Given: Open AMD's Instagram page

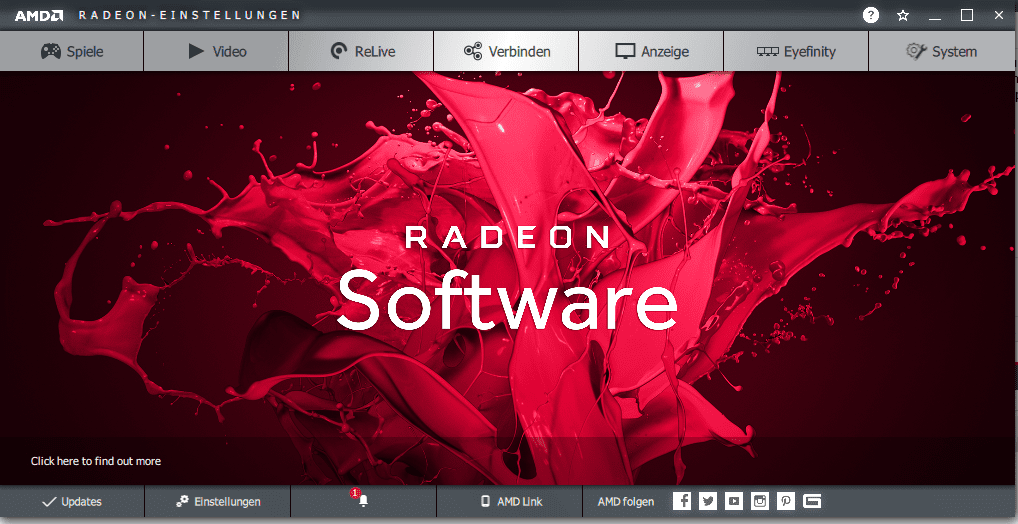Looking at the screenshot, I should point(760,501).
